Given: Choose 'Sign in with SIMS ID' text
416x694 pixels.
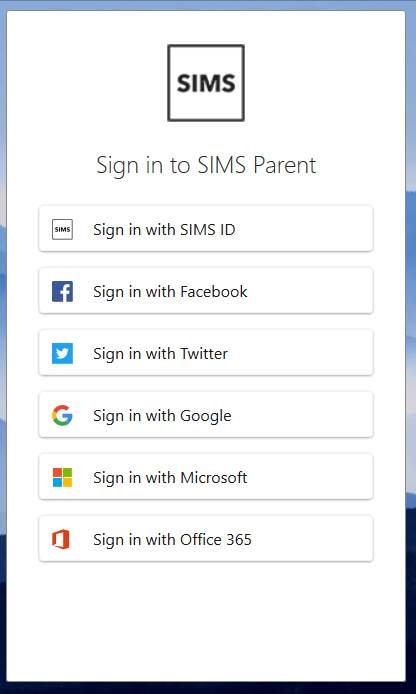Looking at the screenshot, I should click(164, 230).
